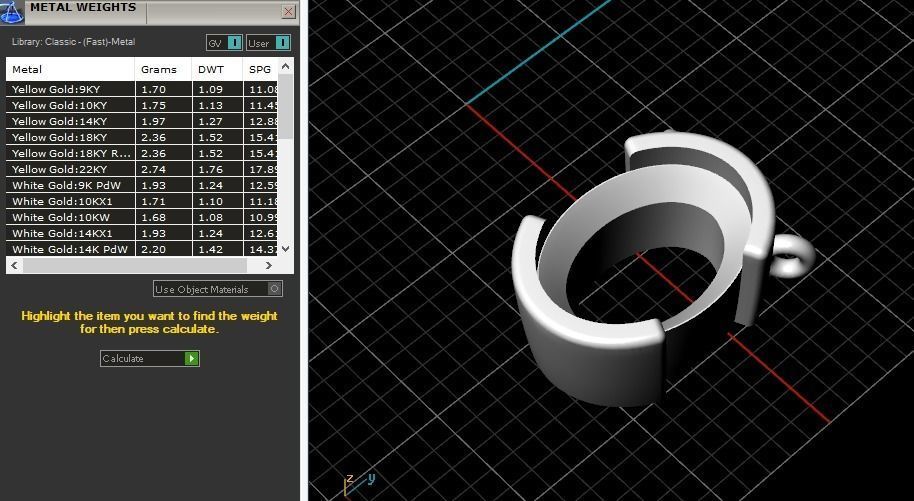
Task: Click the vertical scrollbar thumb in table
Action: 285,107
